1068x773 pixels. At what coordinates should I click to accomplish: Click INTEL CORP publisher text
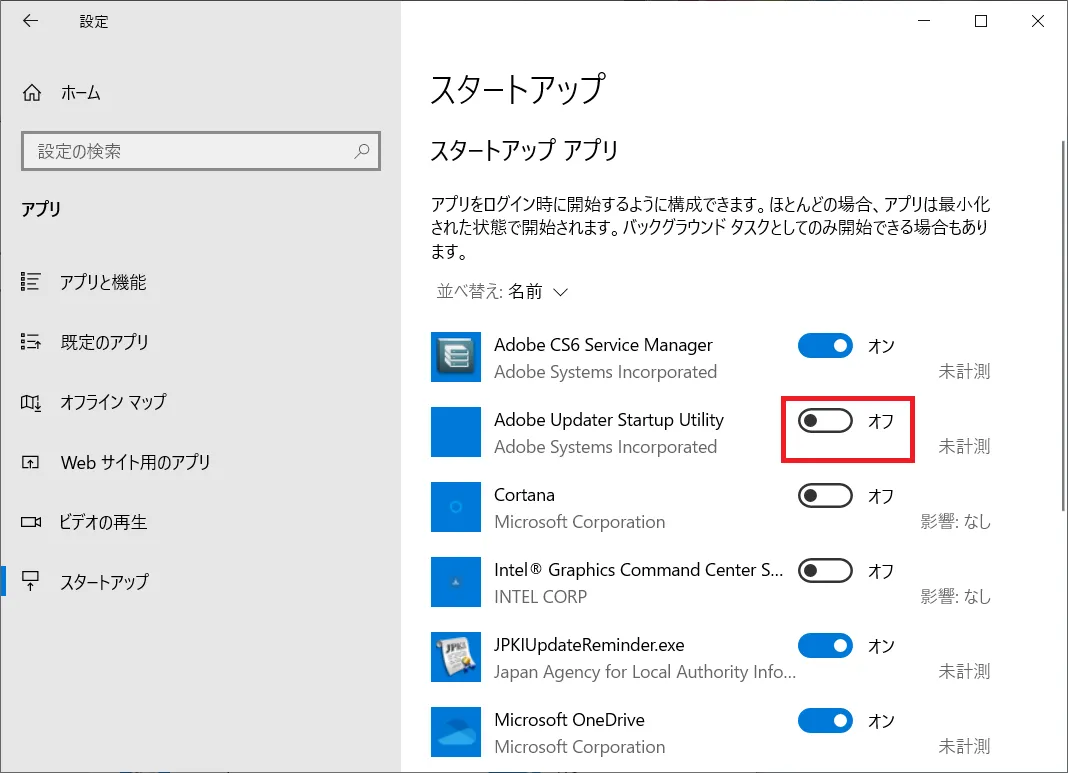click(540, 597)
